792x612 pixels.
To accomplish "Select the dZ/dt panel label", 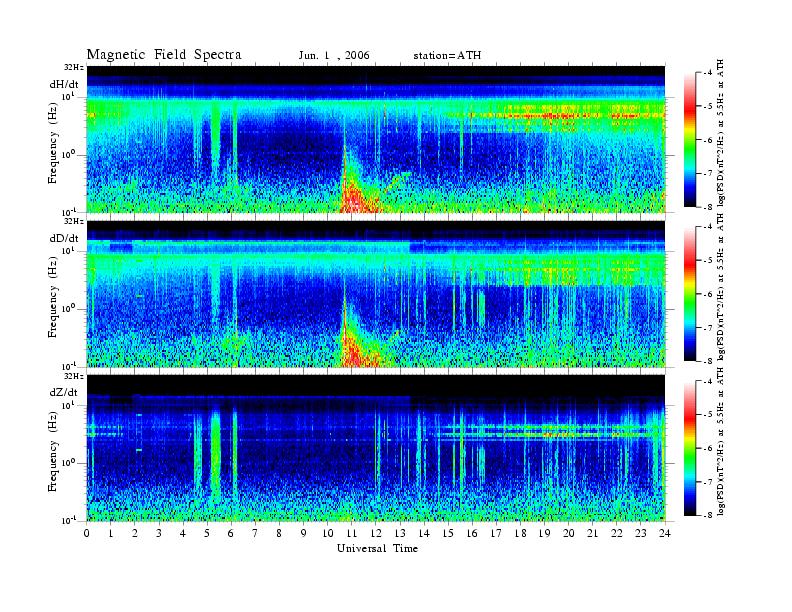I will 64,392.
